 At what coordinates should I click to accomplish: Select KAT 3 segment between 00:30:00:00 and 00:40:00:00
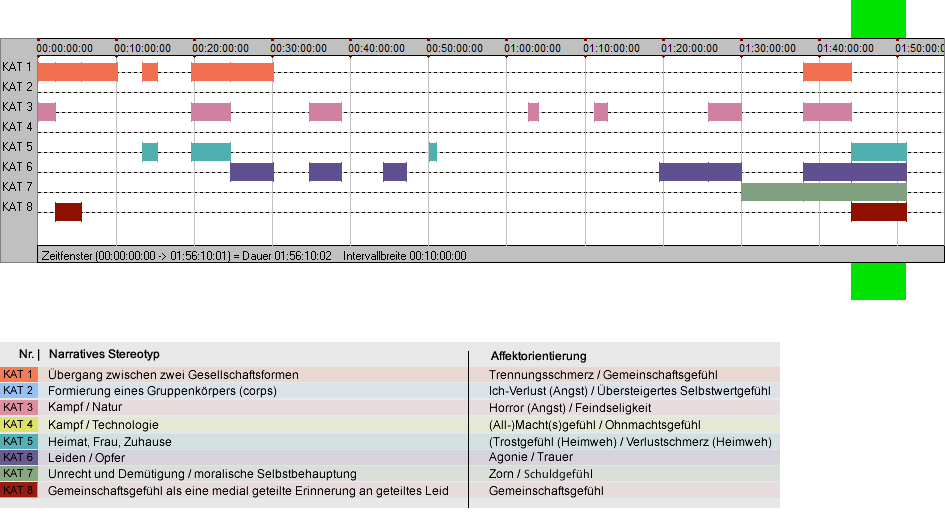coord(325,112)
